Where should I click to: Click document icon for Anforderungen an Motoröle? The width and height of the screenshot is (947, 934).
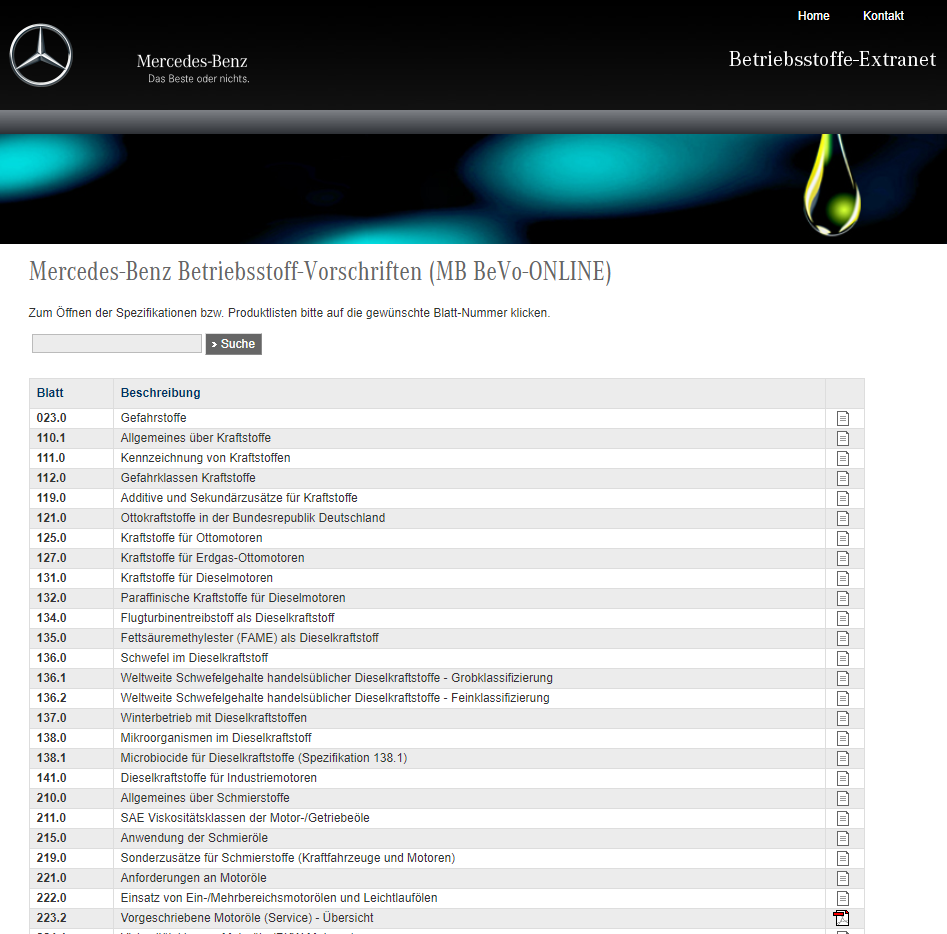pos(843,878)
